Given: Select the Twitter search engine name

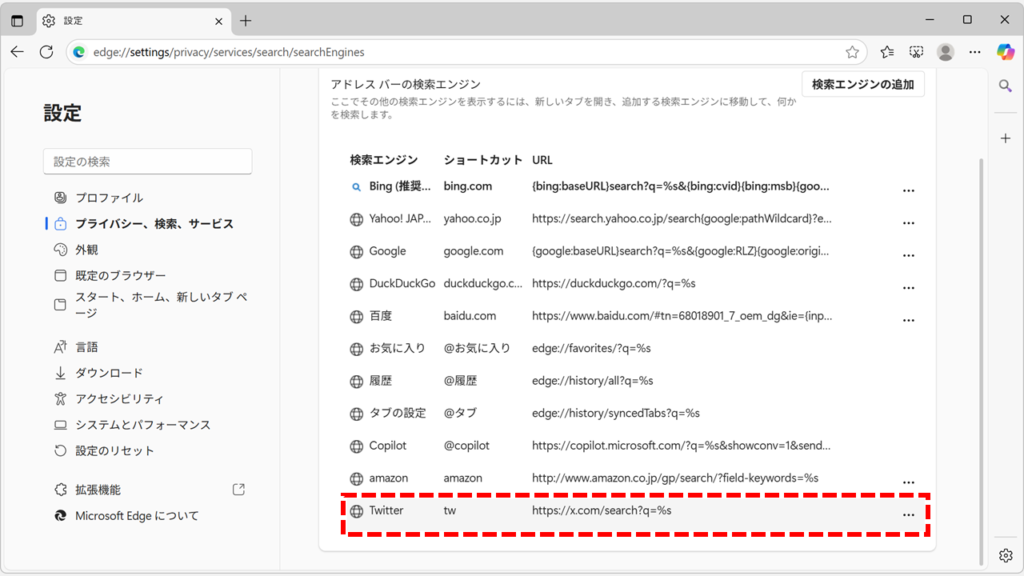Looking at the screenshot, I should [x=386, y=511].
